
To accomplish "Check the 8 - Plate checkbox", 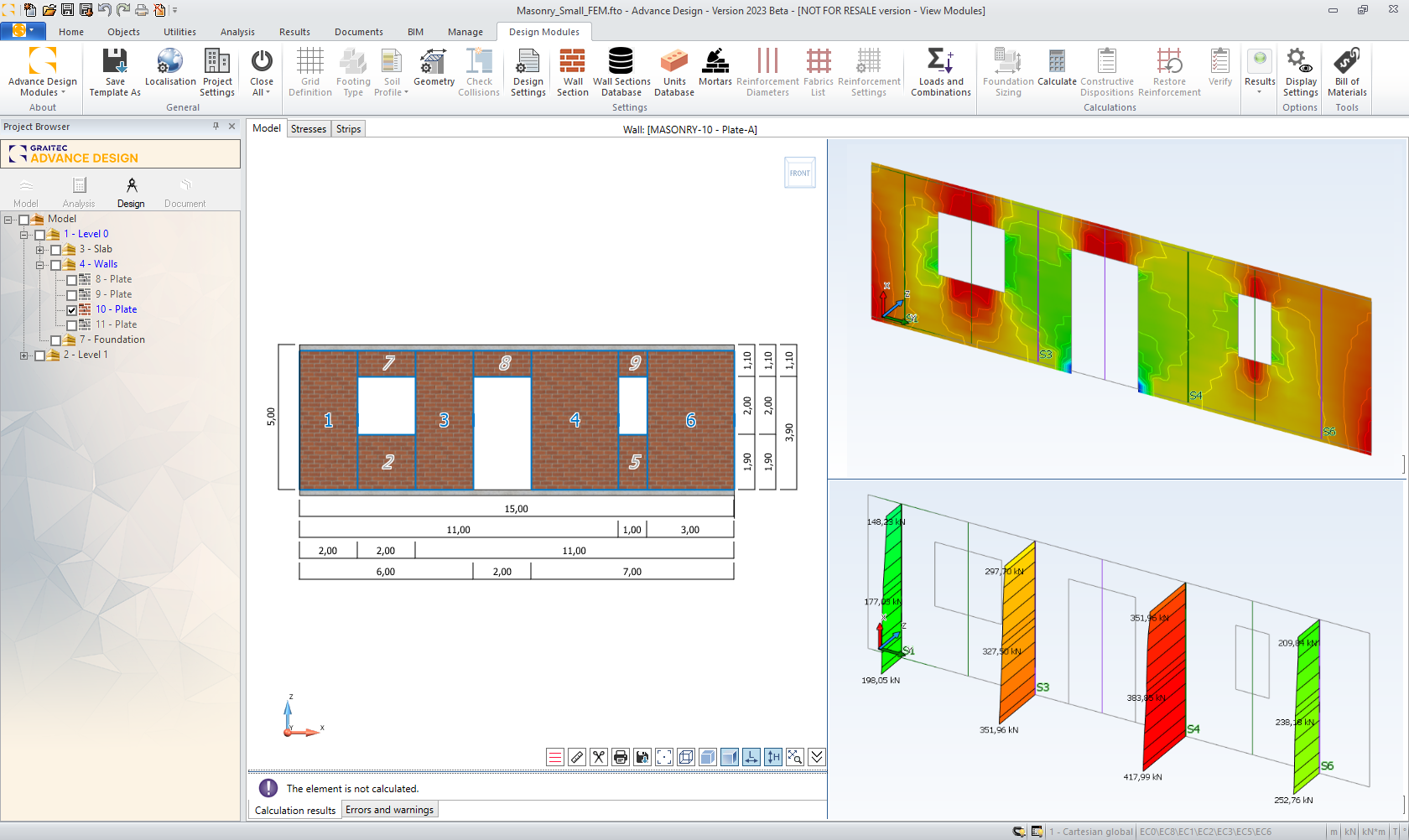I will pyautogui.click(x=72, y=280).
